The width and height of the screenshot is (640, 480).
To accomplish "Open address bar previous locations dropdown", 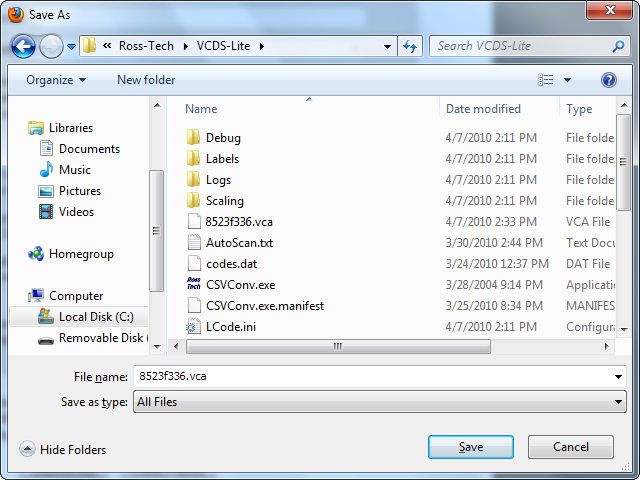I will click(x=387, y=47).
